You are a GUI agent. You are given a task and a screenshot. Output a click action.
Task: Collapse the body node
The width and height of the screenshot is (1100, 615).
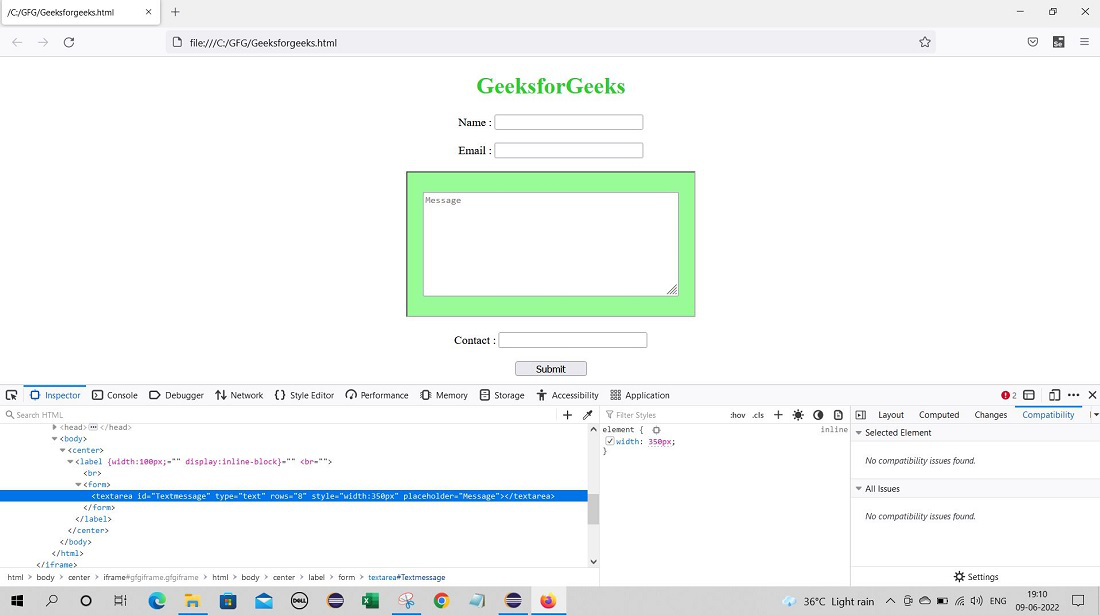(x=54, y=439)
